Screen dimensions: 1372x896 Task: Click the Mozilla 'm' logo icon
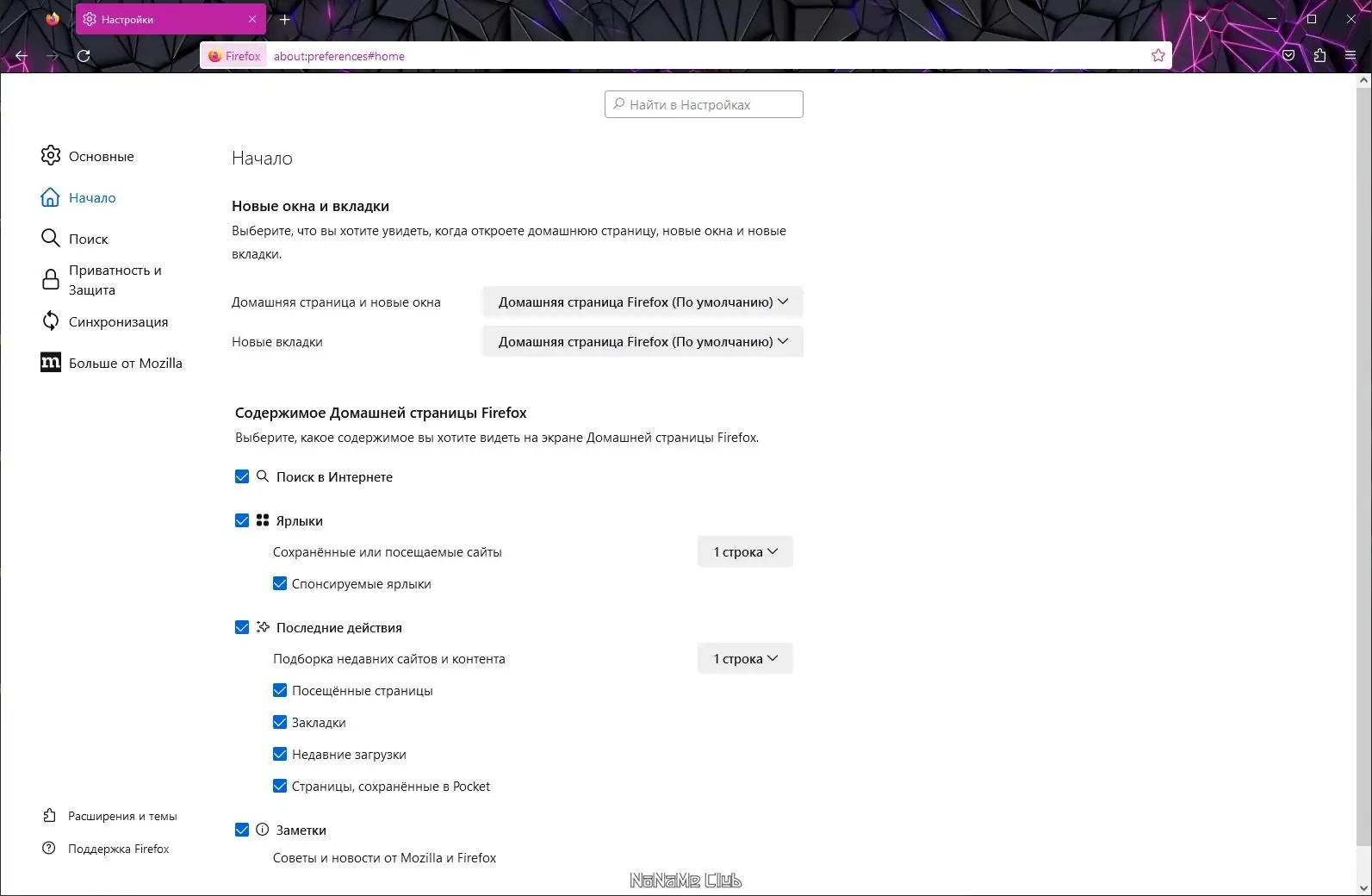tap(51, 363)
